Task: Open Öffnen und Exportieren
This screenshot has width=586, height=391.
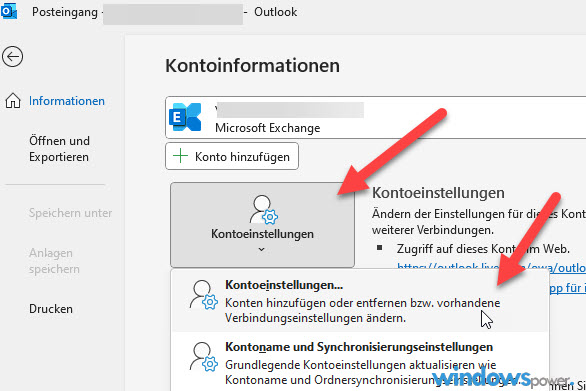Action: coord(59,149)
